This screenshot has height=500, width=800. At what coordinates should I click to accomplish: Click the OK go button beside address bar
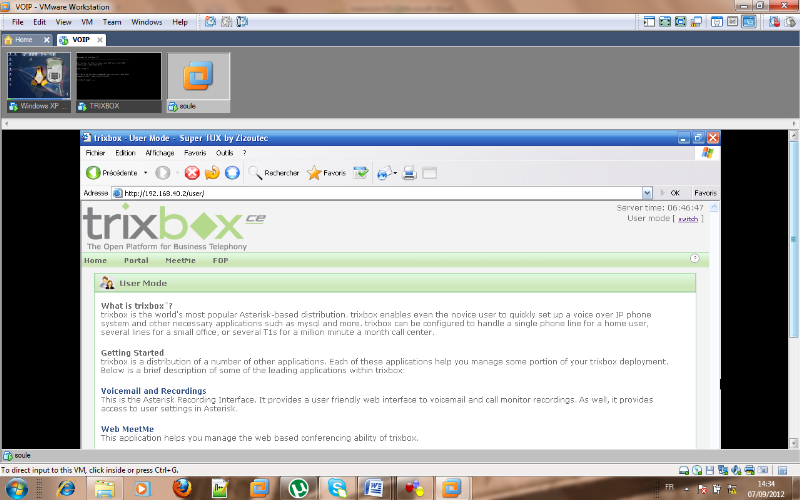click(670, 193)
